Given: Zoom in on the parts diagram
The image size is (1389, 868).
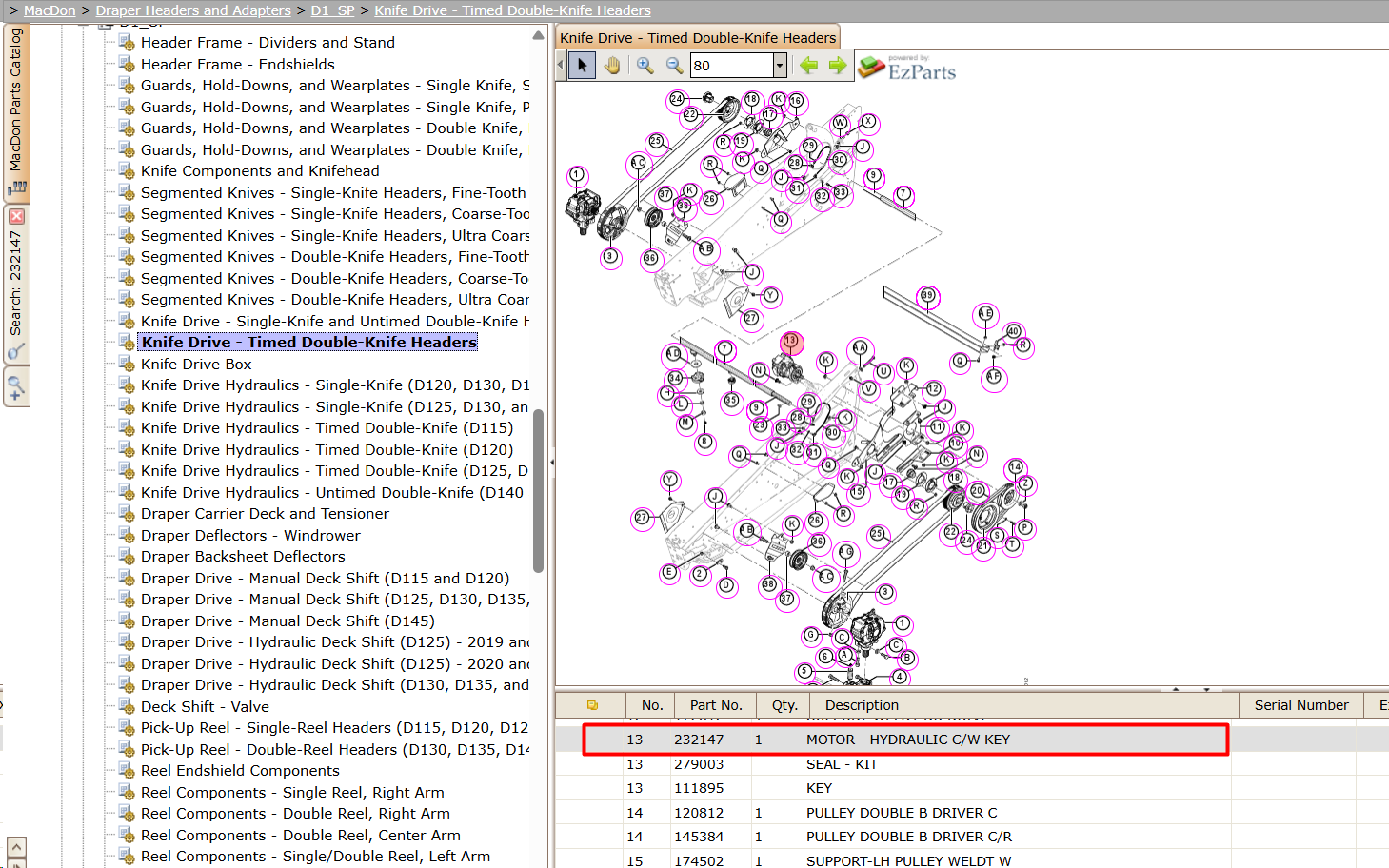Looking at the screenshot, I should click(x=645, y=65).
